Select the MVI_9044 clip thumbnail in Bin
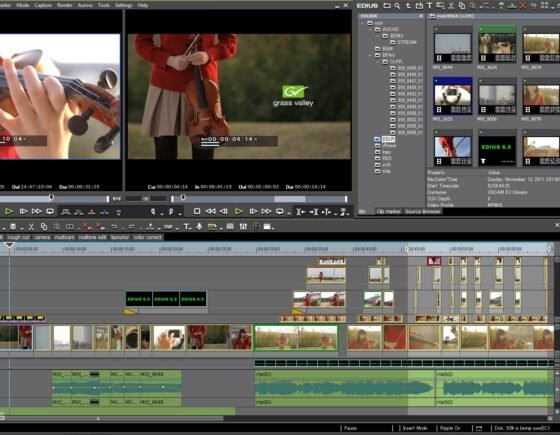 pos(452,44)
